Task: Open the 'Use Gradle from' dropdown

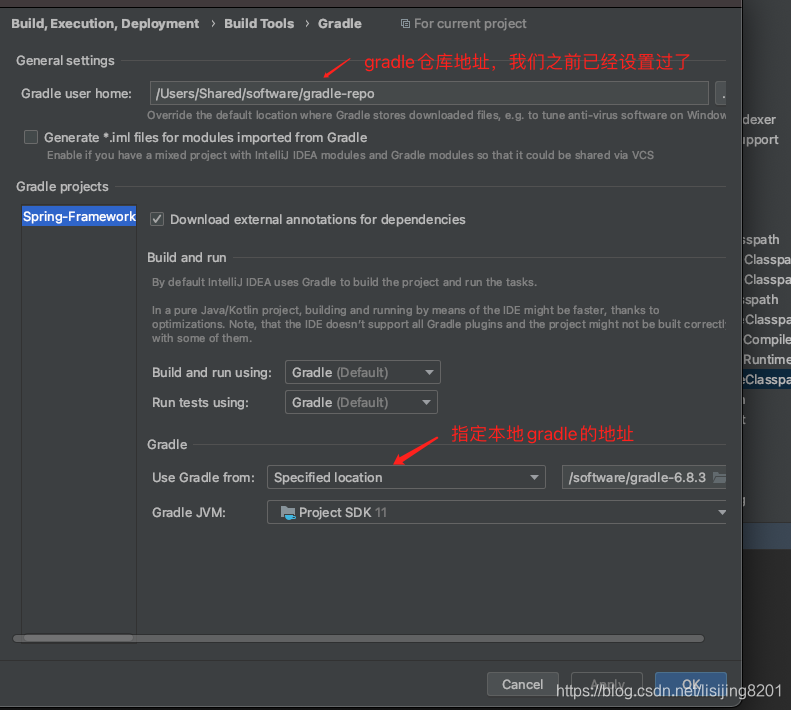Action: pyautogui.click(x=406, y=477)
